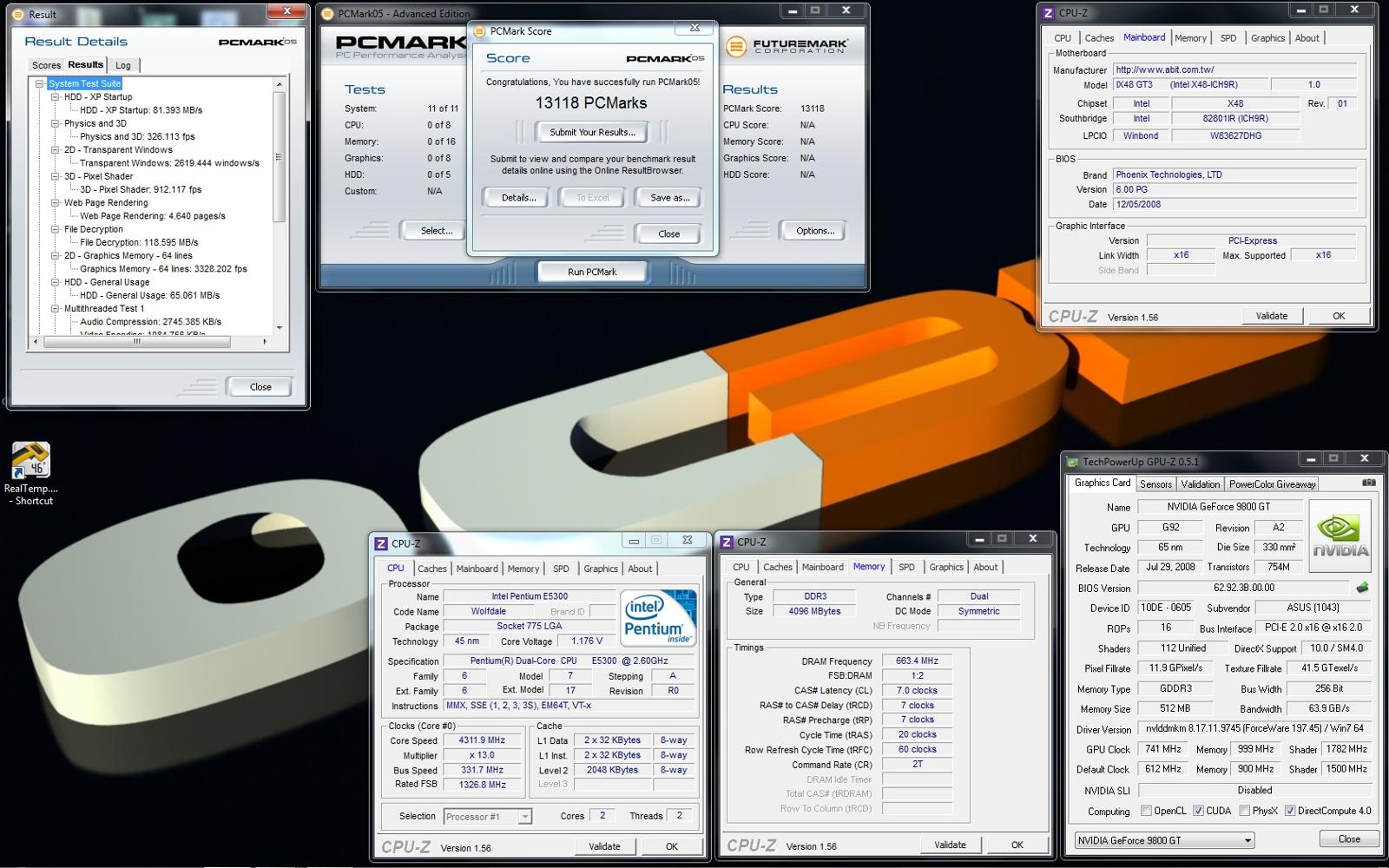Select 'Audio Compression: 2745.385 KB/s' row

click(x=150, y=321)
